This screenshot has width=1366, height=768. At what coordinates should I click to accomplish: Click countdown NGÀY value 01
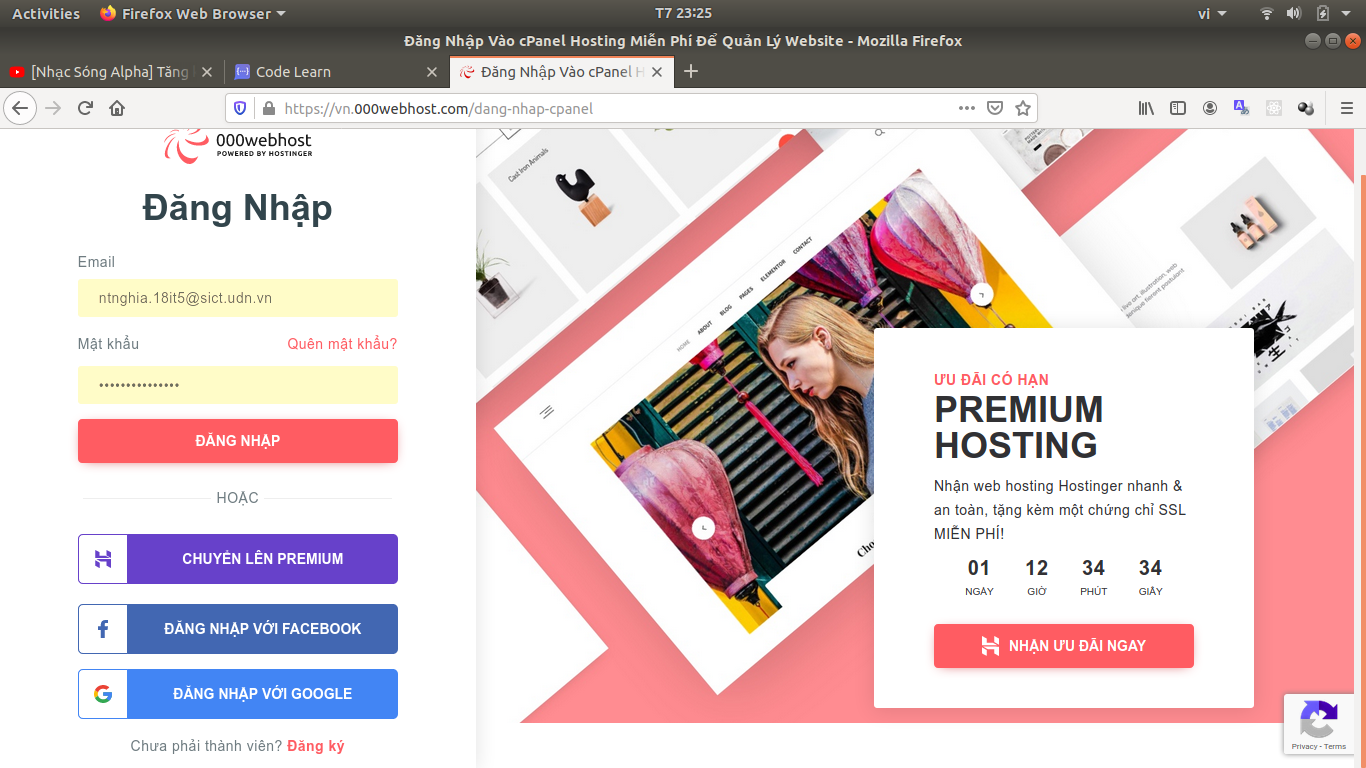[979, 568]
